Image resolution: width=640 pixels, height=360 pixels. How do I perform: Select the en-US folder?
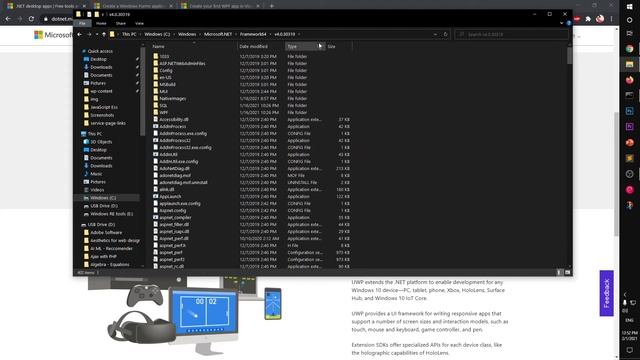tap(165, 77)
